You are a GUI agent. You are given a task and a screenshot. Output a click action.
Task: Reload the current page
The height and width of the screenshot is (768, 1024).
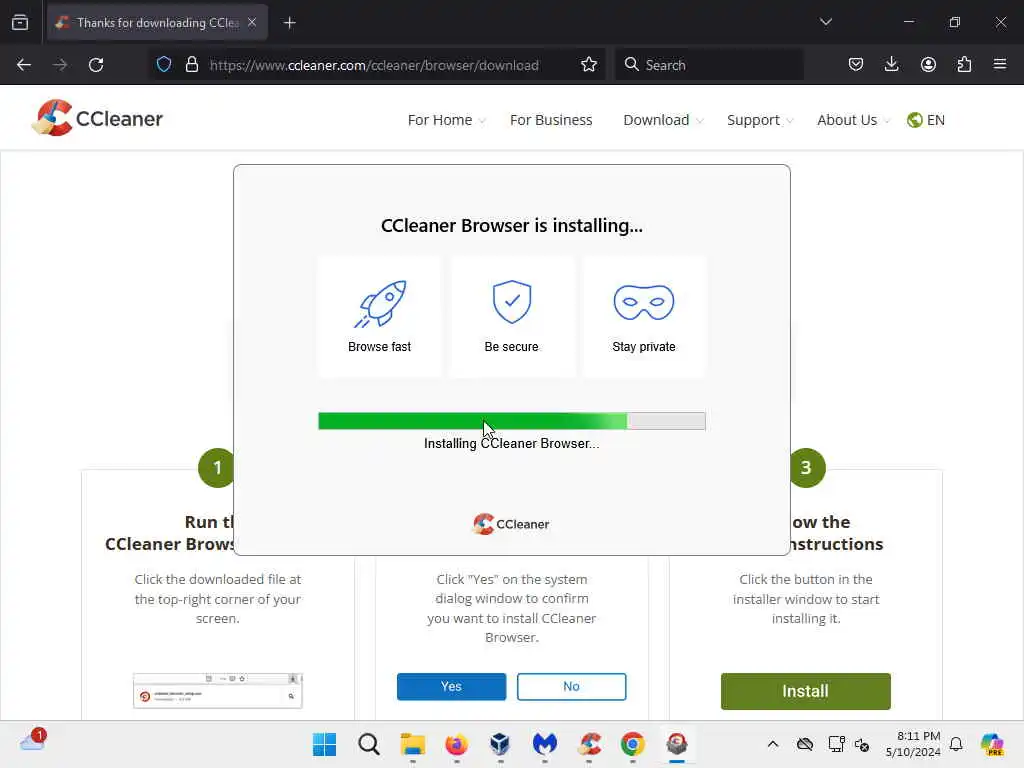pos(96,65)
